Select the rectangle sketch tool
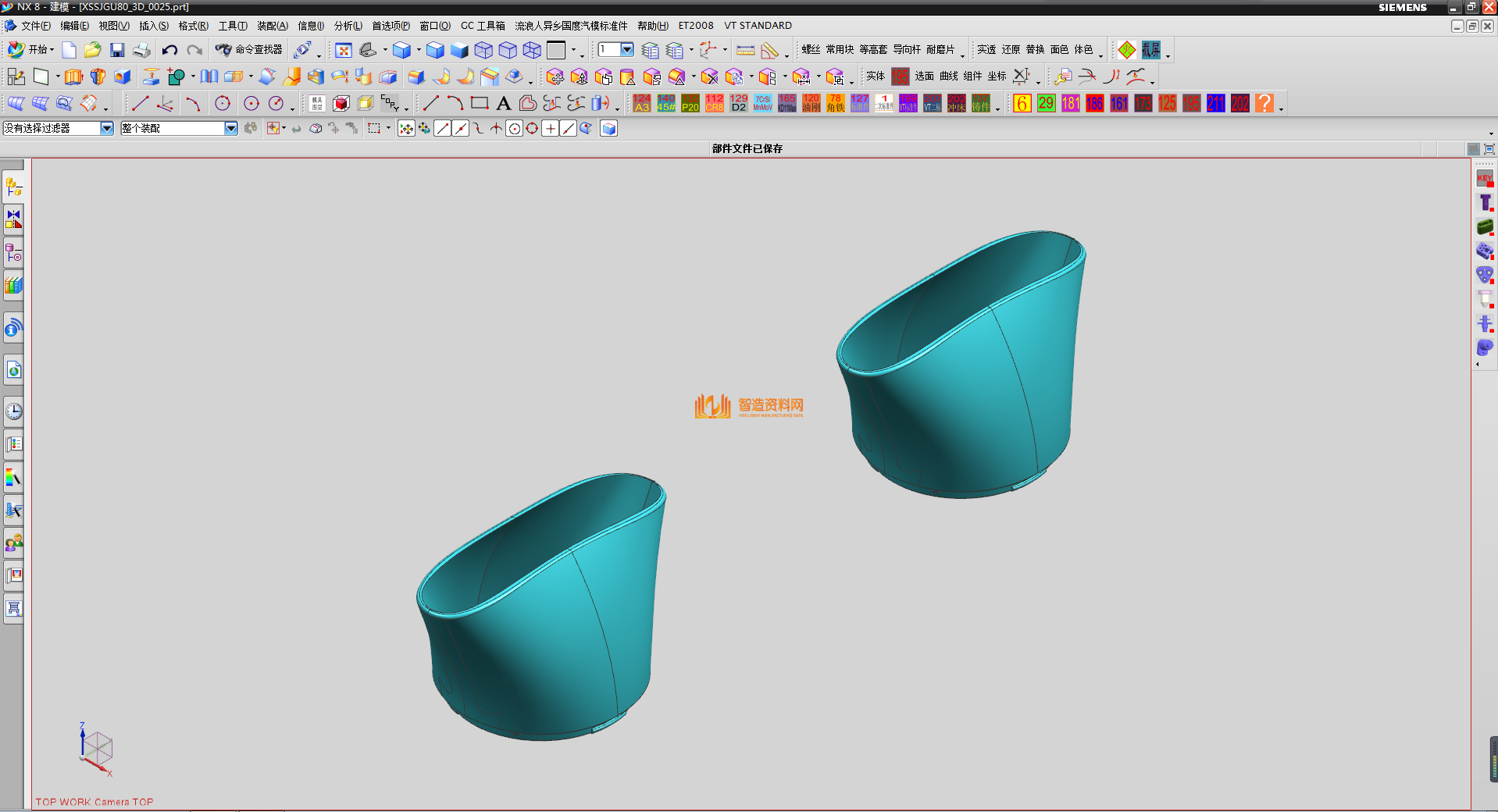 click(x=480, y=103)
